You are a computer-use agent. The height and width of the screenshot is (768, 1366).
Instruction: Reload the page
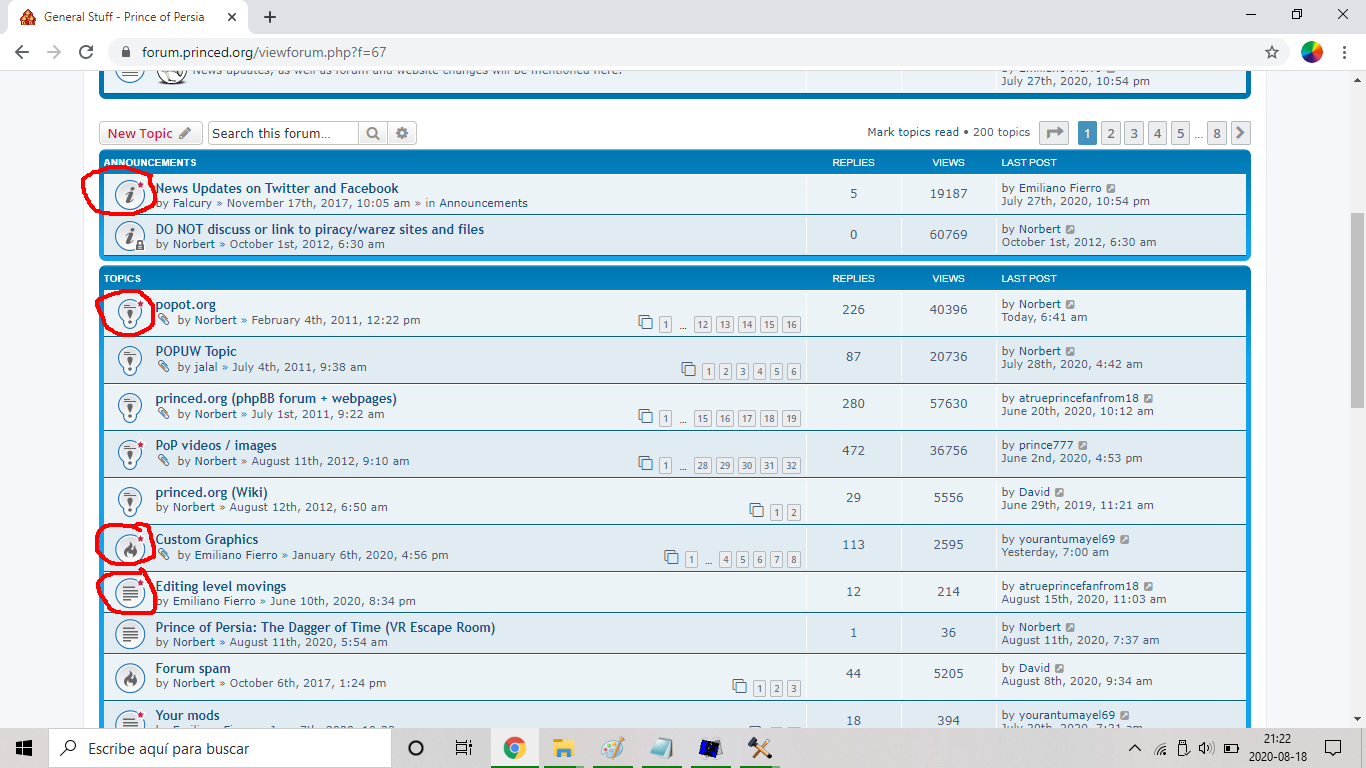coord(86,52)
